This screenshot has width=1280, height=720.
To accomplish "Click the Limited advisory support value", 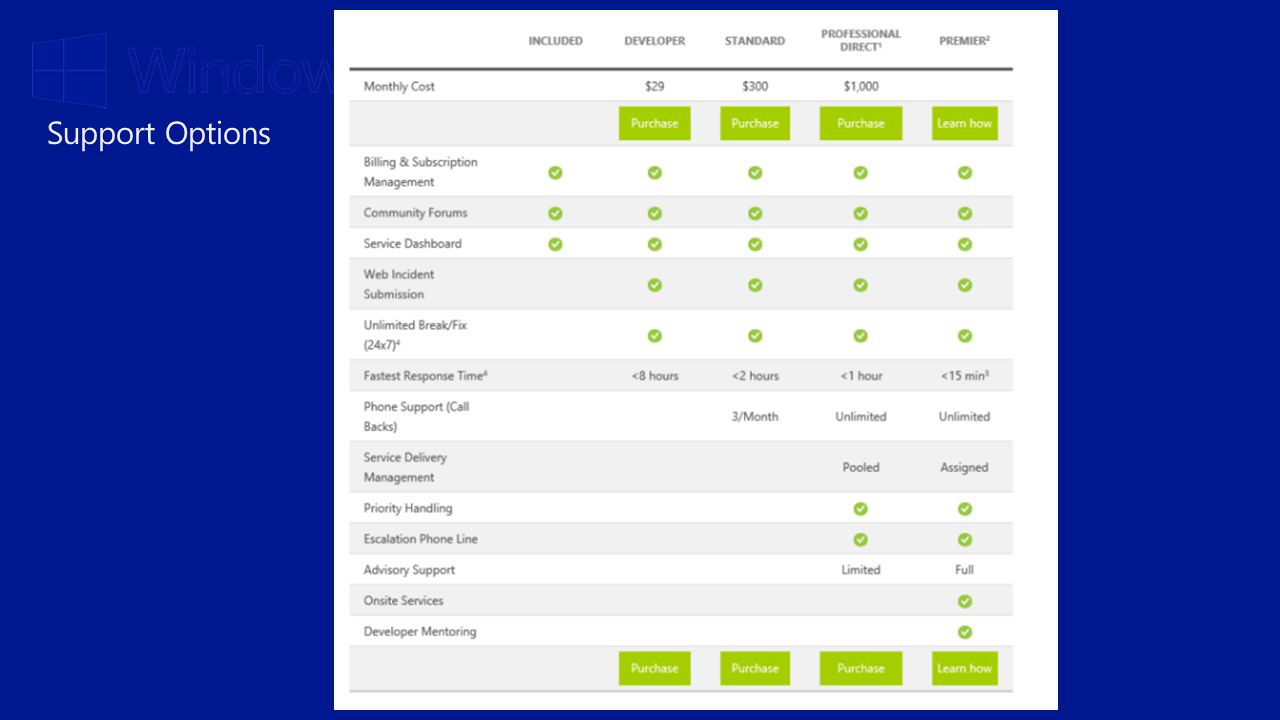I will pyautogui.click(x=861, y=570).
